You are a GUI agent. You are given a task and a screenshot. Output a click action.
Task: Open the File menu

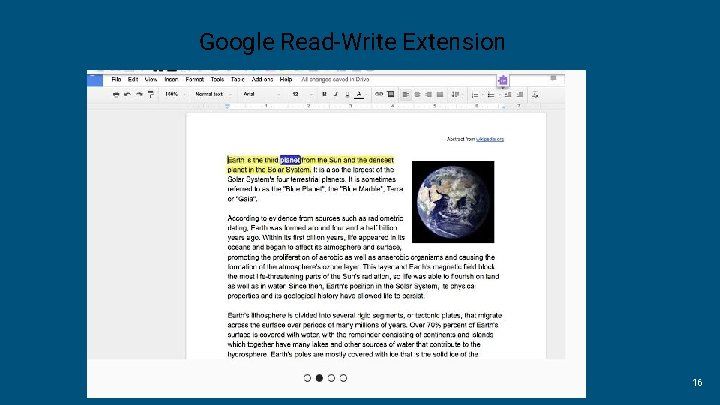point(116,79)
